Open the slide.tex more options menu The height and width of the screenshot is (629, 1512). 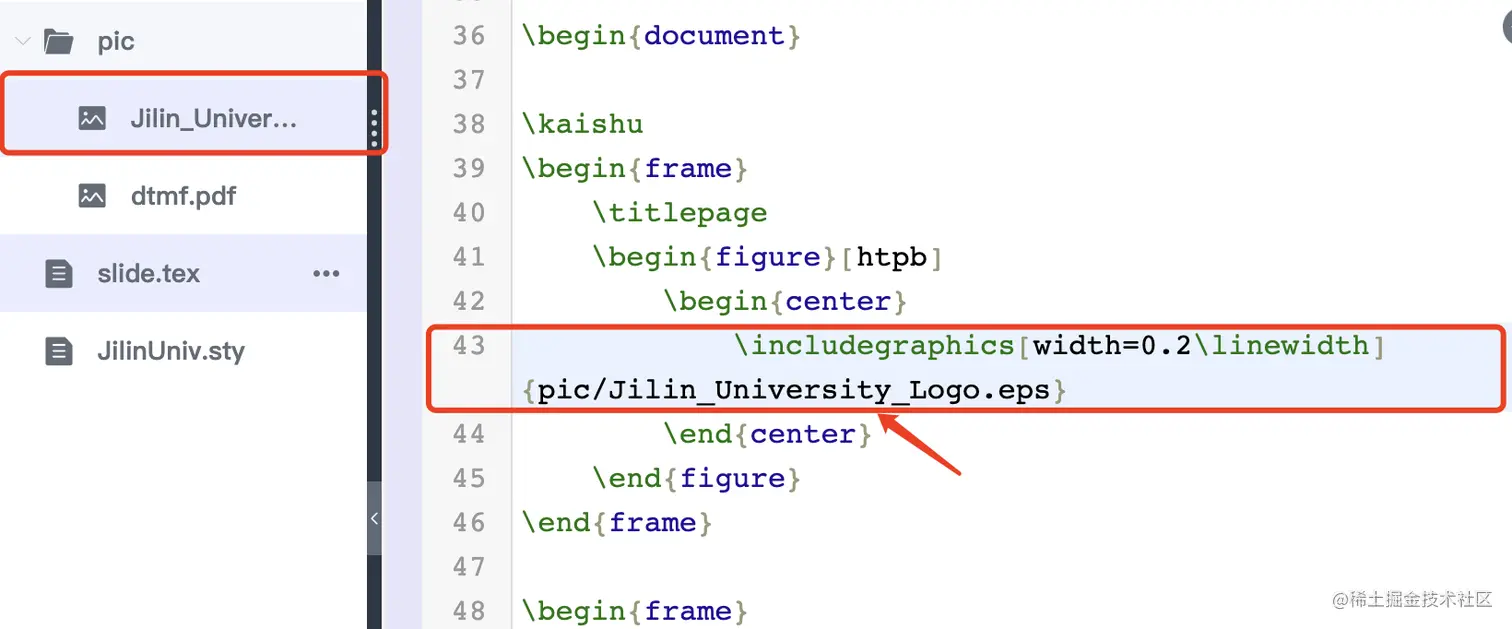(x=326, y=273)
